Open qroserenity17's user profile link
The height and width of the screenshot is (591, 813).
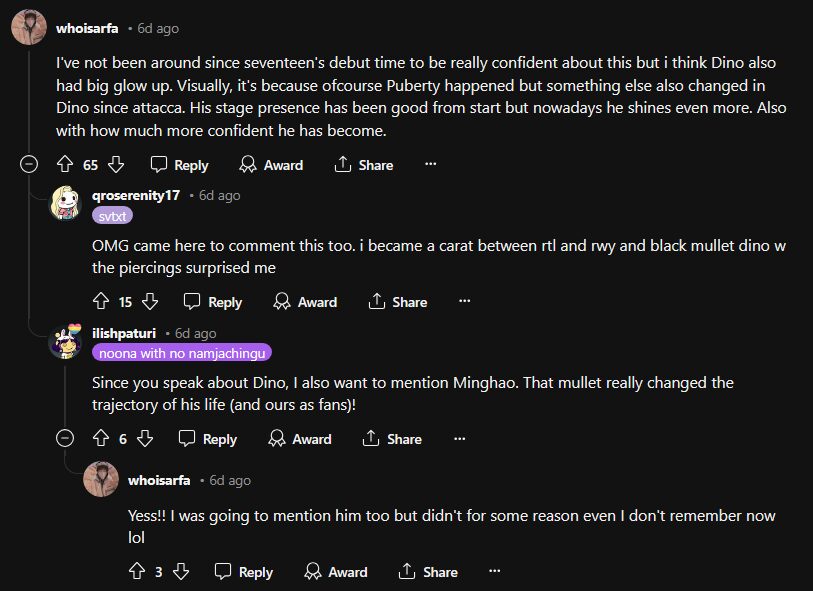pos(135,195)
